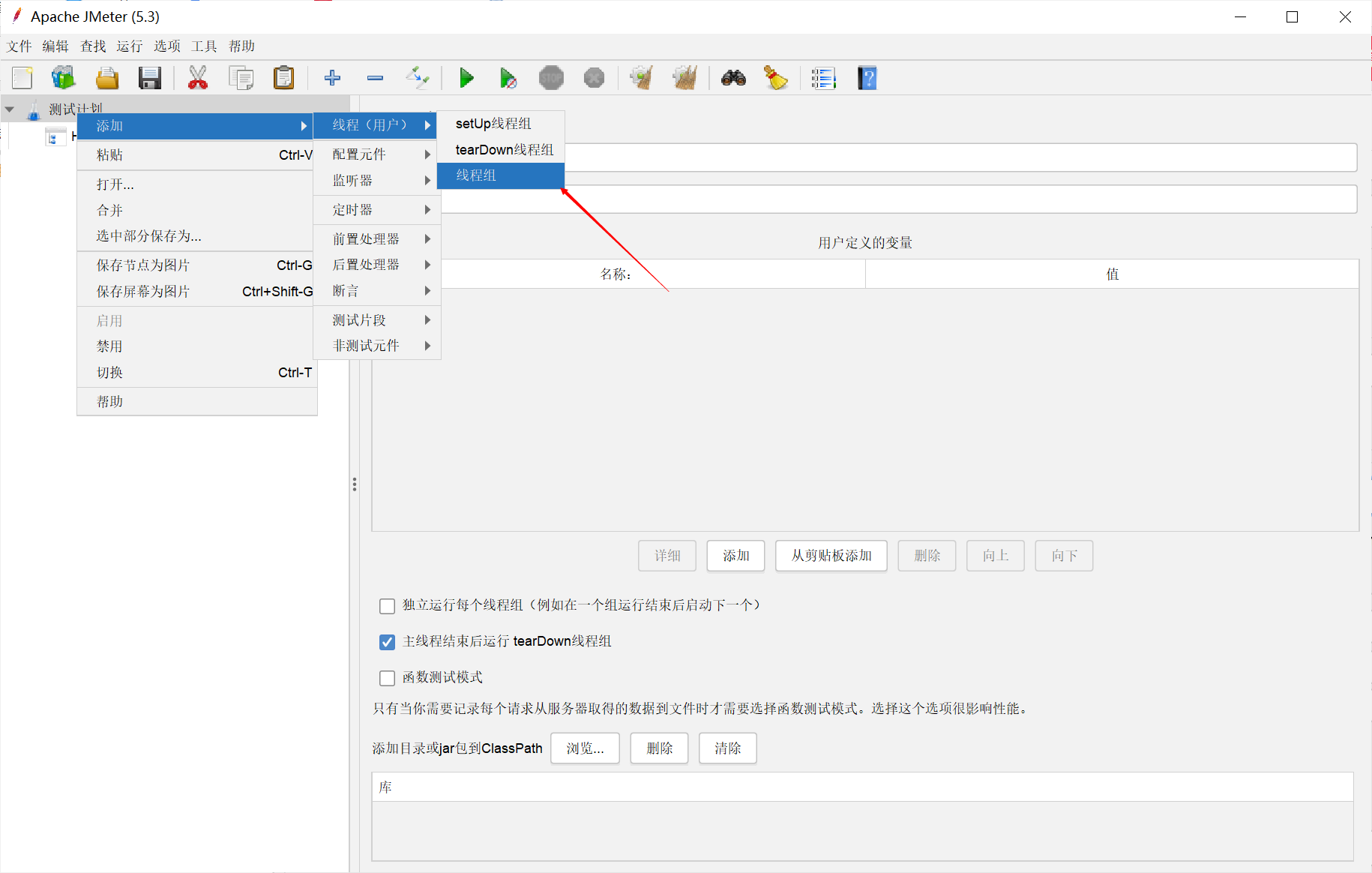Toggle 独立运行每个线程组 checkbox
Viewport: 1372px width, 873px height.
pos(387,606)
